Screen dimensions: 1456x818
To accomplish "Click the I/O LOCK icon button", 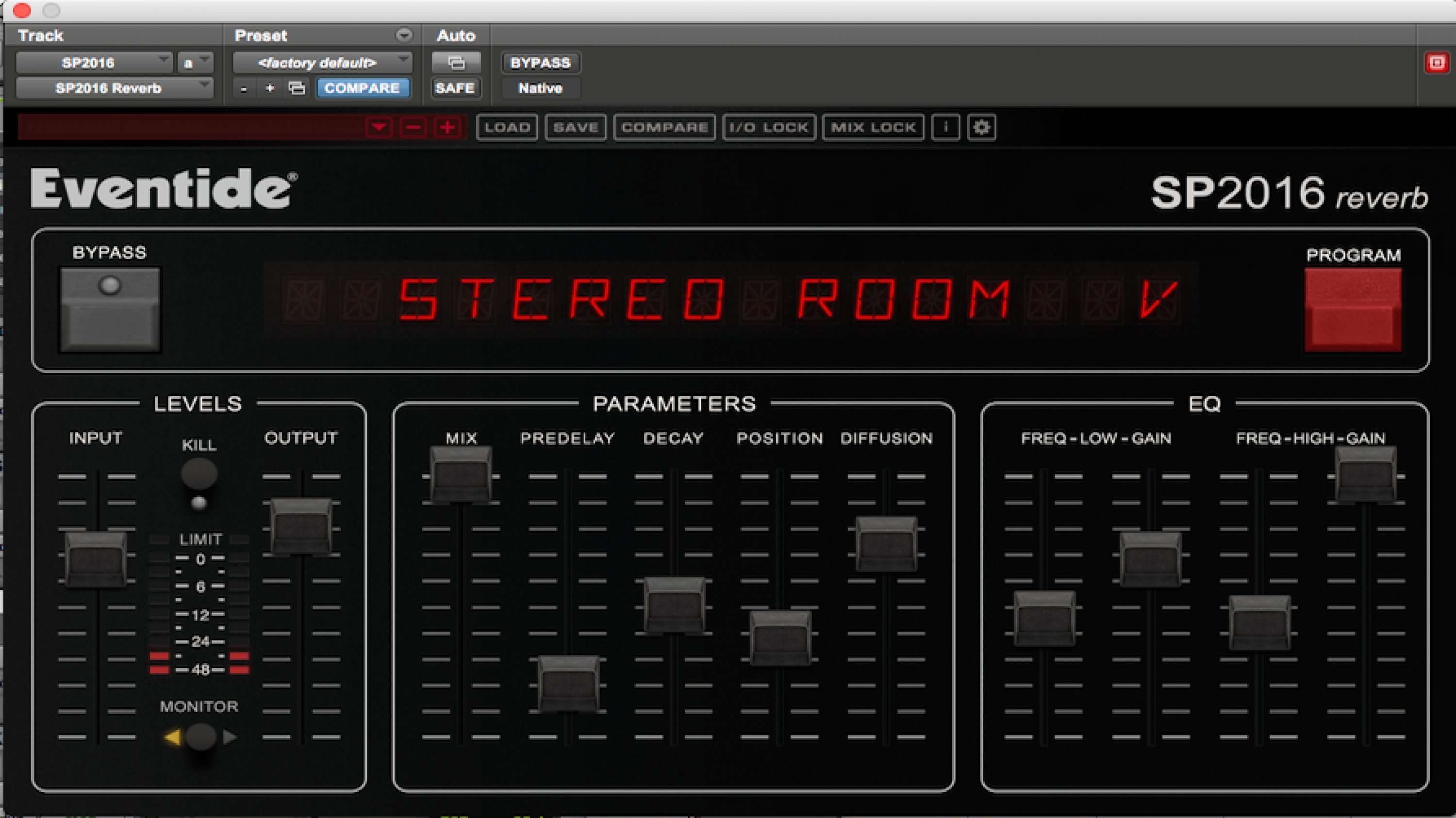I will coord(768,127).
